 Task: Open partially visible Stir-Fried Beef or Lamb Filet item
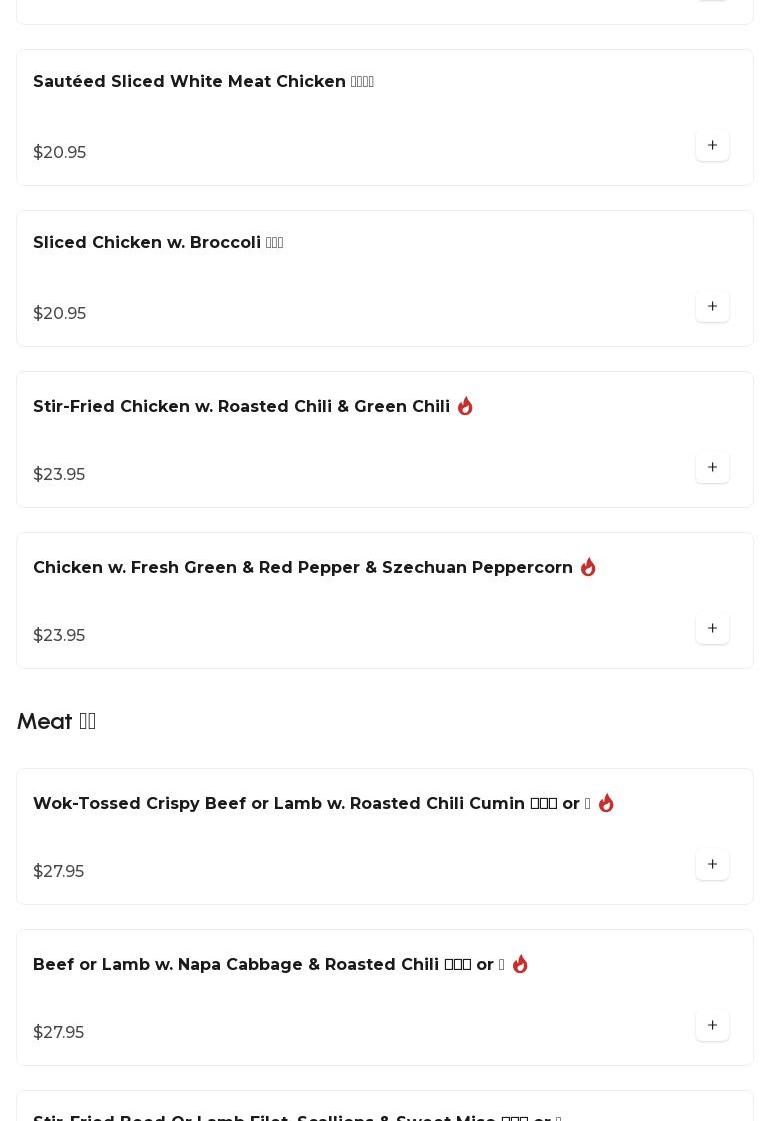point(385,1106)
